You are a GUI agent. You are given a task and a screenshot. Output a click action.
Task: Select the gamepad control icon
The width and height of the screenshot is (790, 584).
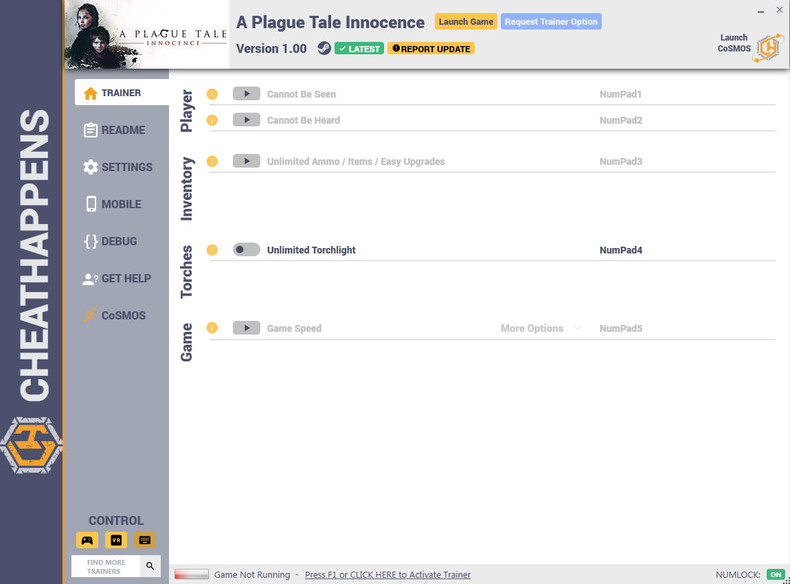pos(87,540)
